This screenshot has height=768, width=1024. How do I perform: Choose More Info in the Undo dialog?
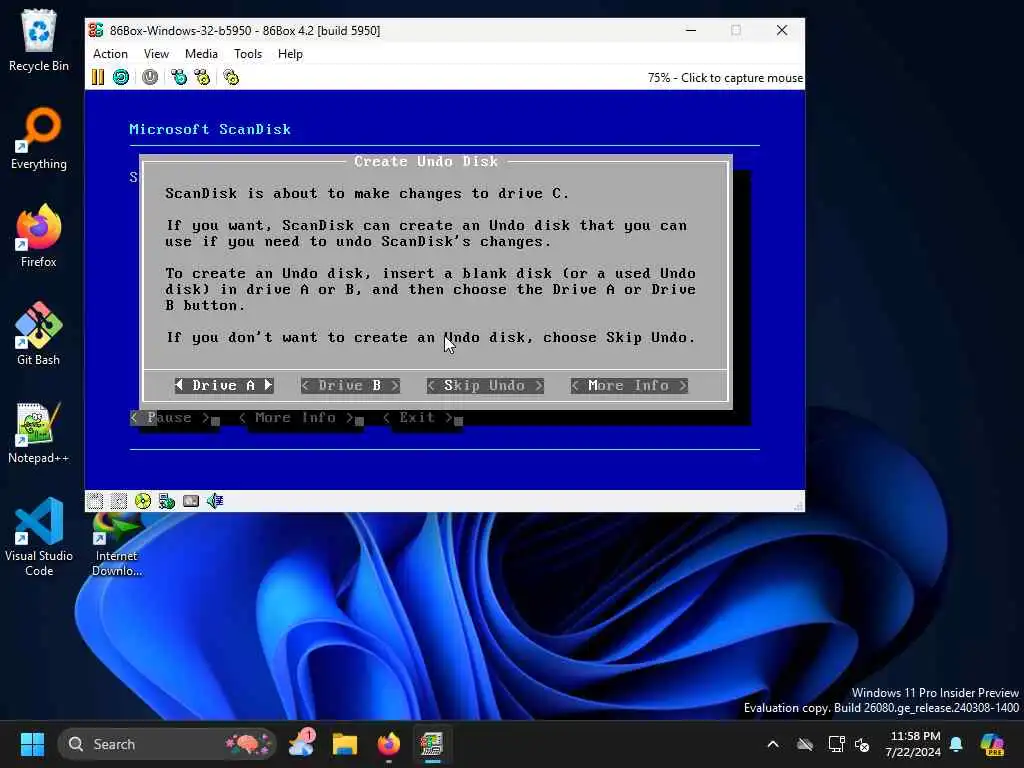[629, 385]
